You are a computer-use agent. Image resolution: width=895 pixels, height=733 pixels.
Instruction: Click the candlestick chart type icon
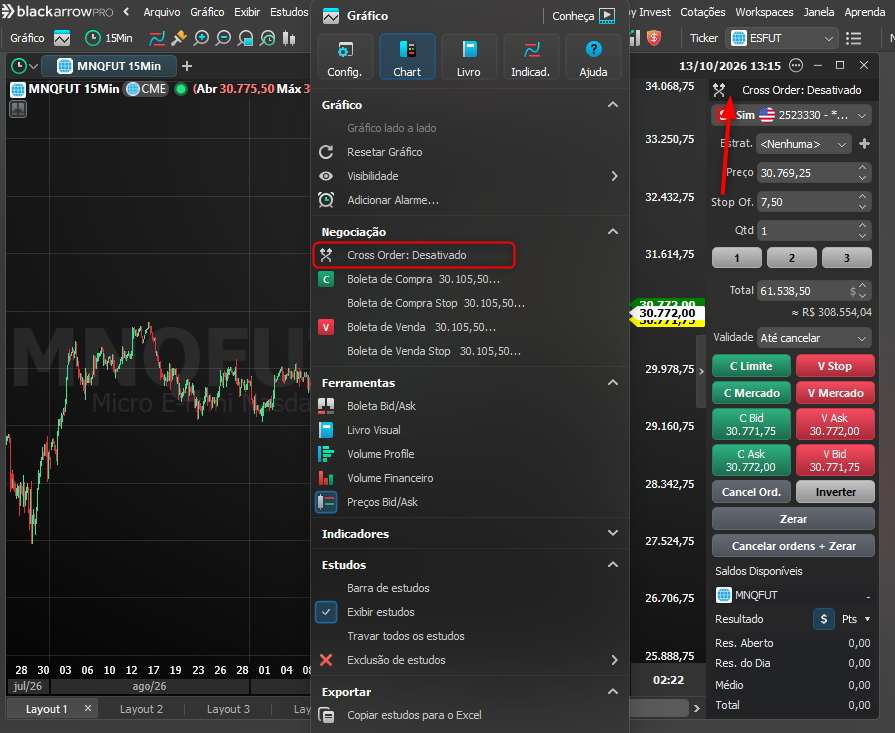click(x=289, y=38)
